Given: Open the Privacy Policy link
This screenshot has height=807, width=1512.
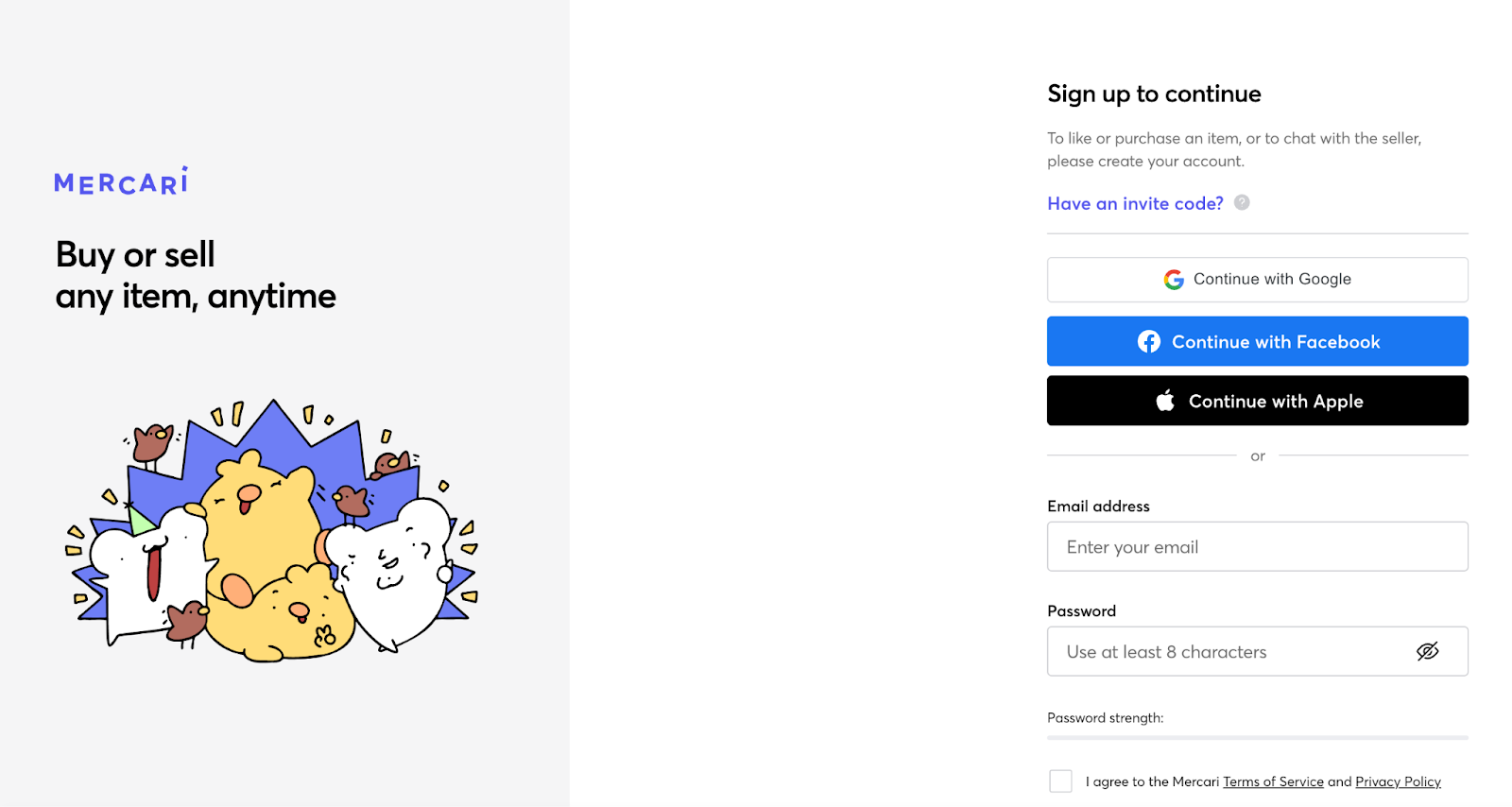Looking at the screenshot, I should pyautogui.click(x=1398, y=781).
